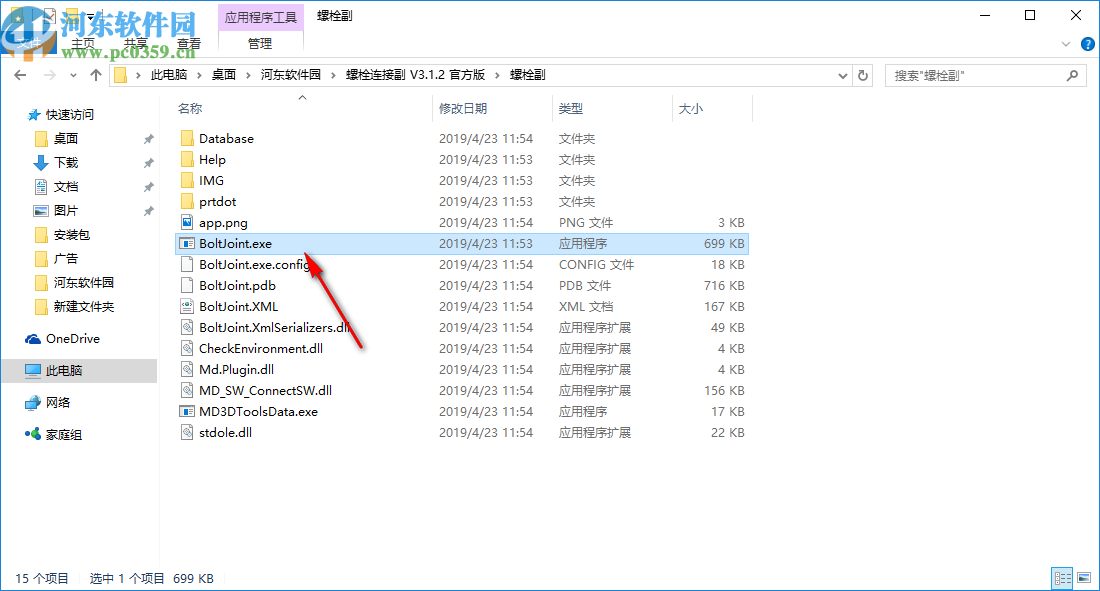Click the 716 KB size cell
1100x591 pixels.
(724, 286)
